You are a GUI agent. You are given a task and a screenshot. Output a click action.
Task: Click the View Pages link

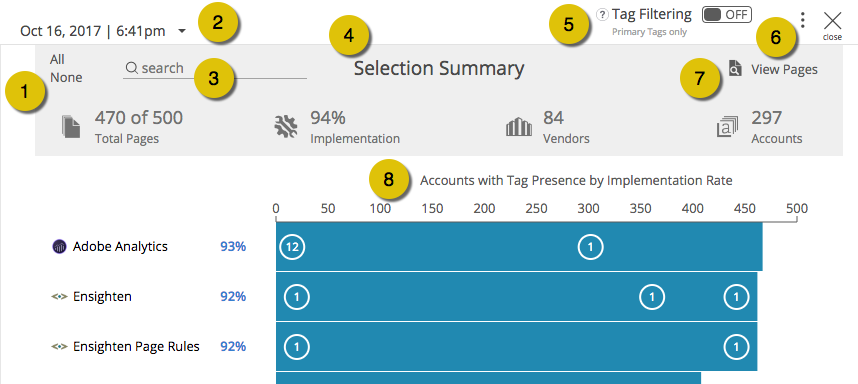(x=784, y=69)
